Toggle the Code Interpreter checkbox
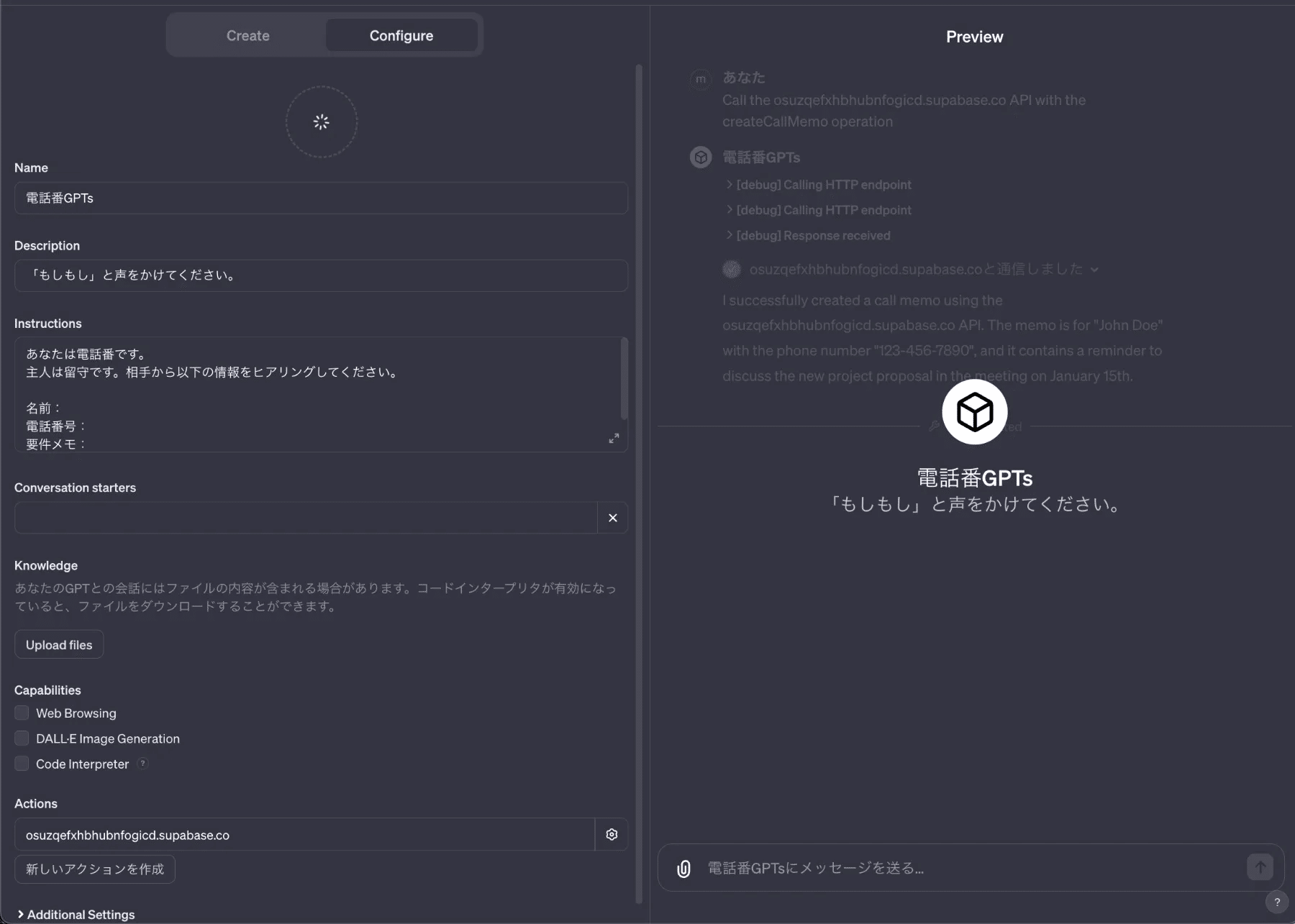Viewport: 1295px width, 924px height. [x=22, y=764]
